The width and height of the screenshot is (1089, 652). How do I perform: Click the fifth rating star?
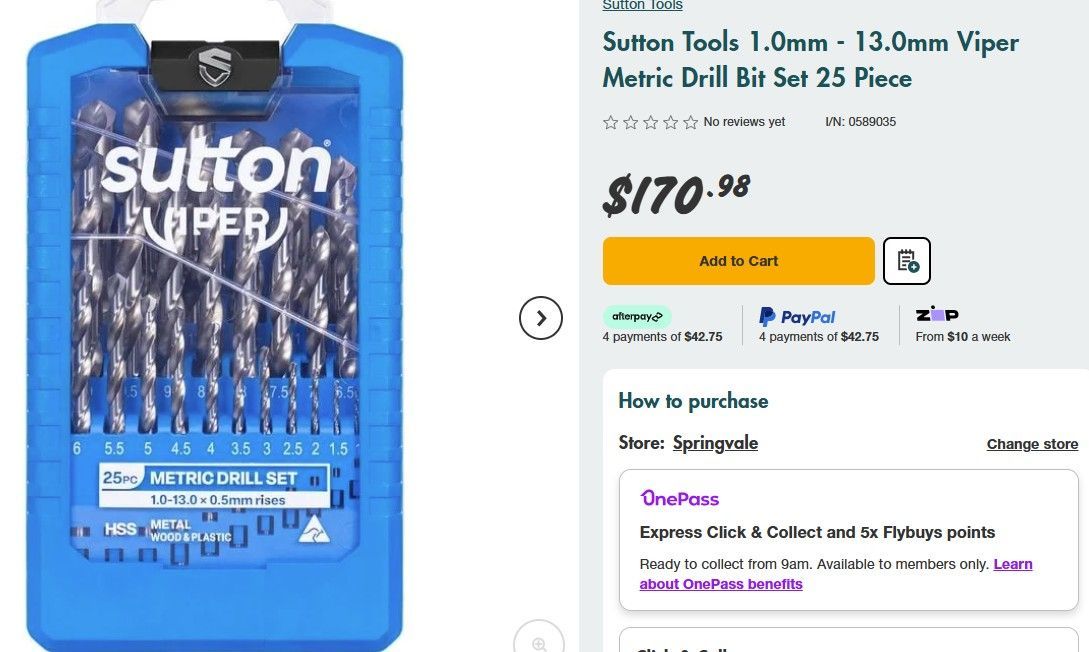point(690,122)
